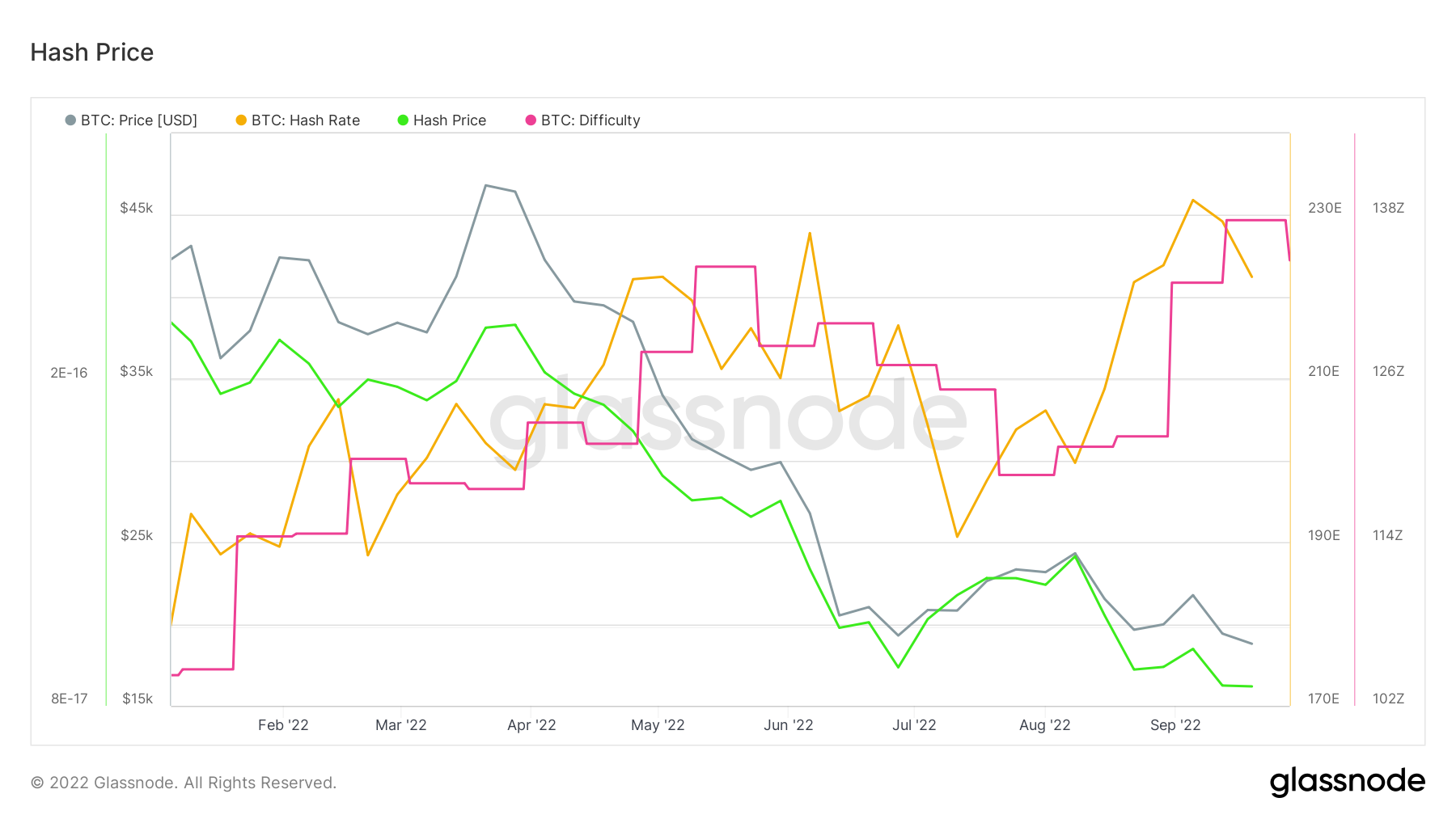Image resolution: width=1456 pixels, height=819 pixels.
Task: Toggle the BTC: Hash Rate series label
Action: [x=306, y=120]
